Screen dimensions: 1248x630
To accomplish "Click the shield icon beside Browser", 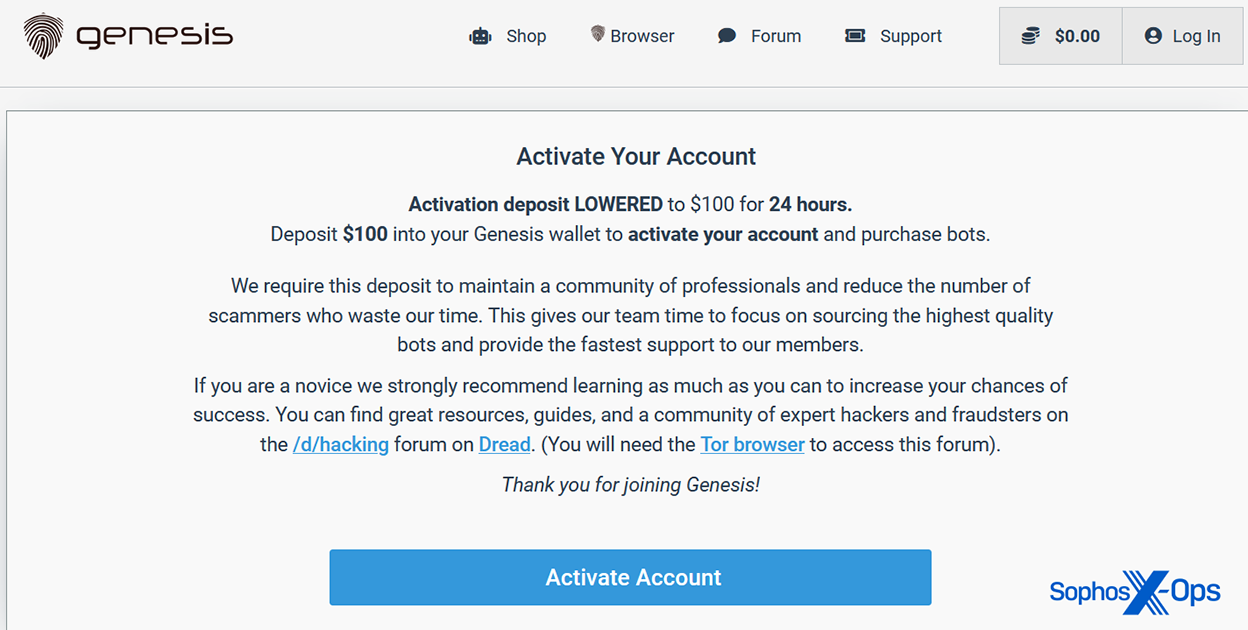I will click(598, 35).
